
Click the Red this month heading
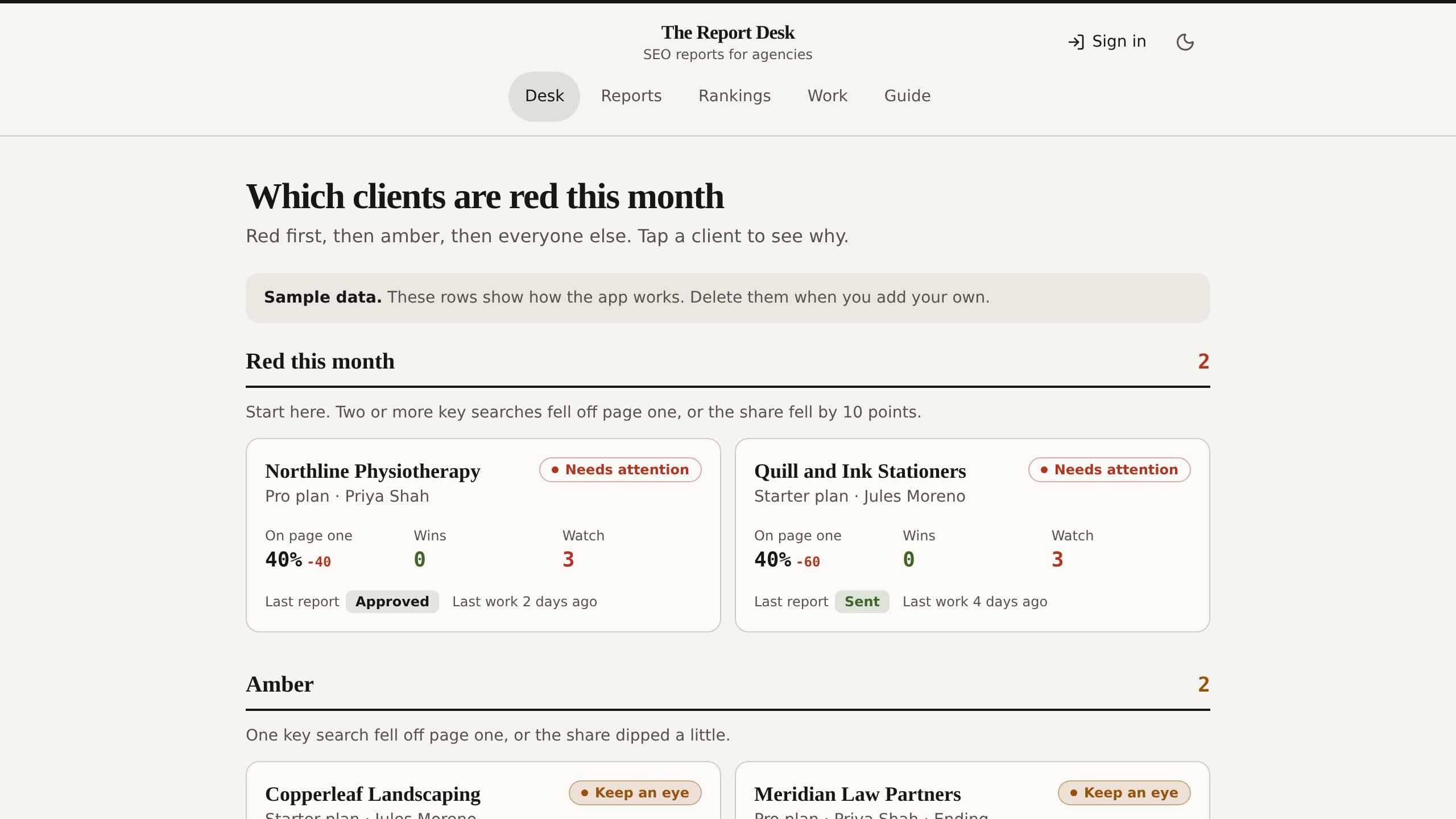[320, 361]
